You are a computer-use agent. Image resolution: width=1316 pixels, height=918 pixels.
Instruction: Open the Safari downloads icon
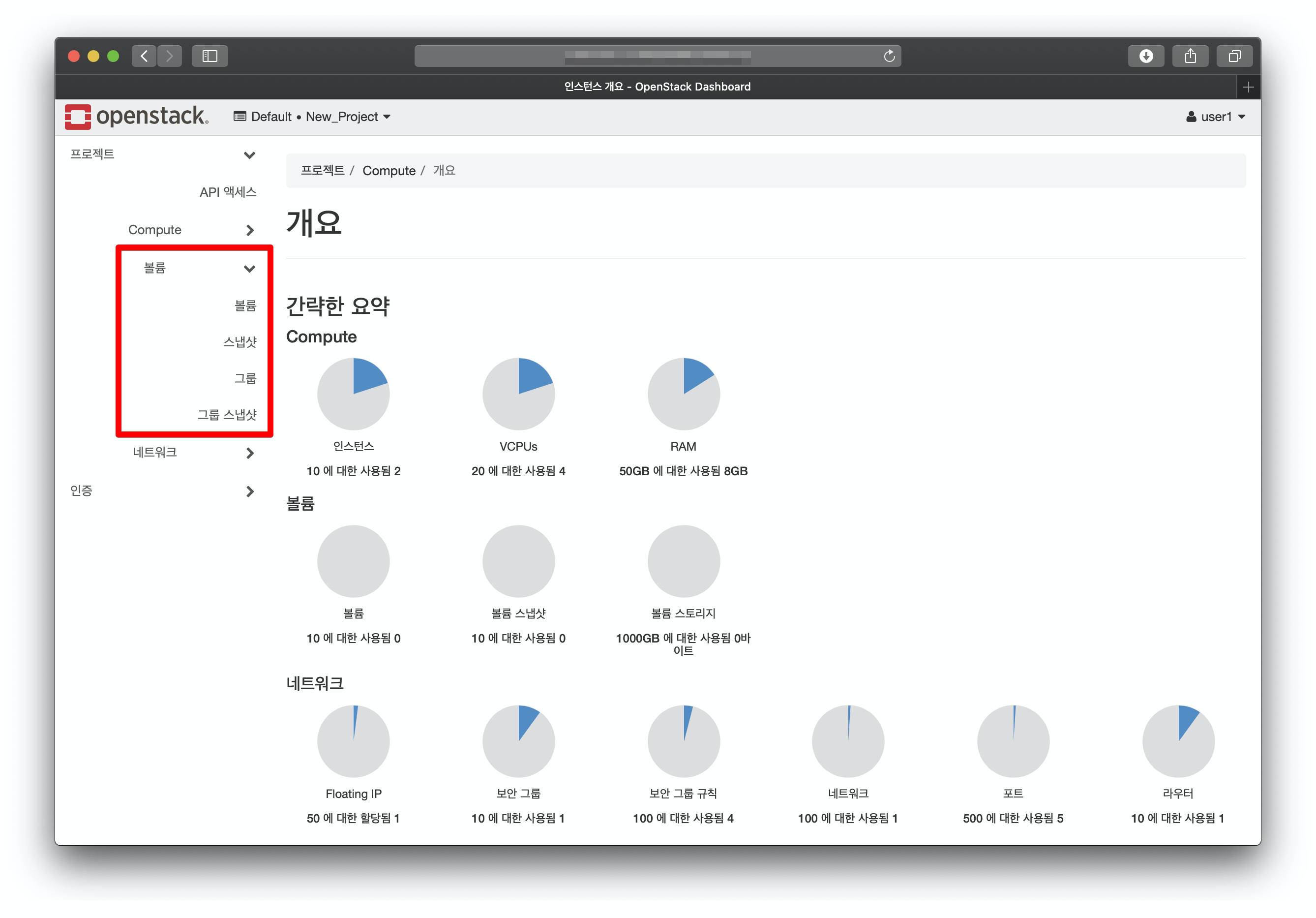click(1145, 56)
